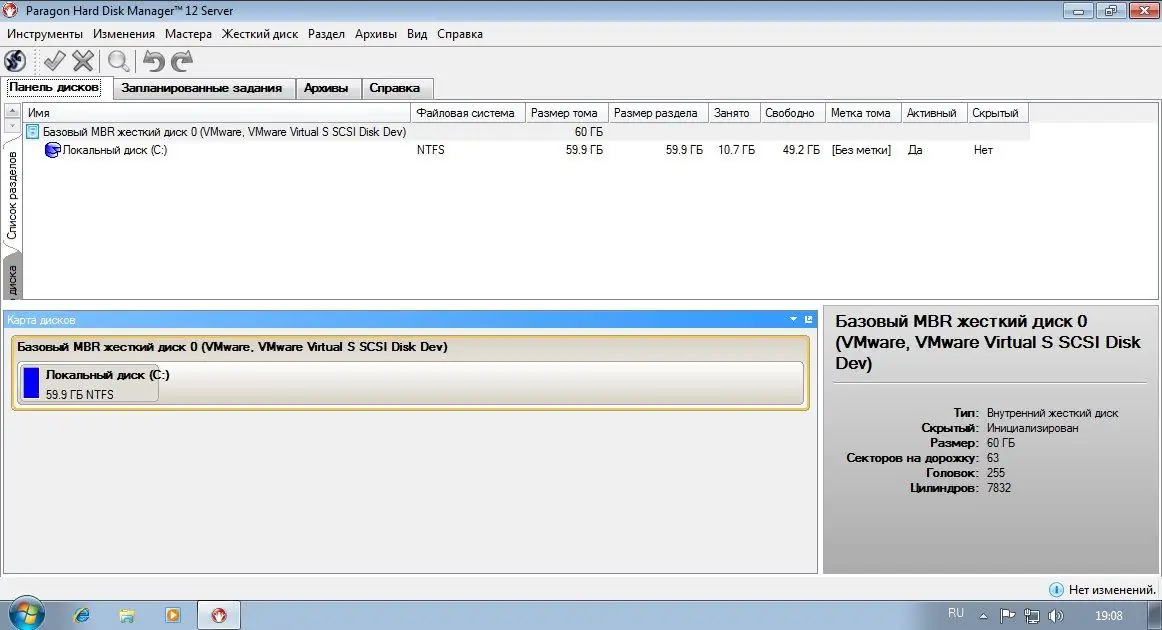Open the Инструменты menu
The width and height of the screenshot is (1162, 630).
[x=44, y=34]
